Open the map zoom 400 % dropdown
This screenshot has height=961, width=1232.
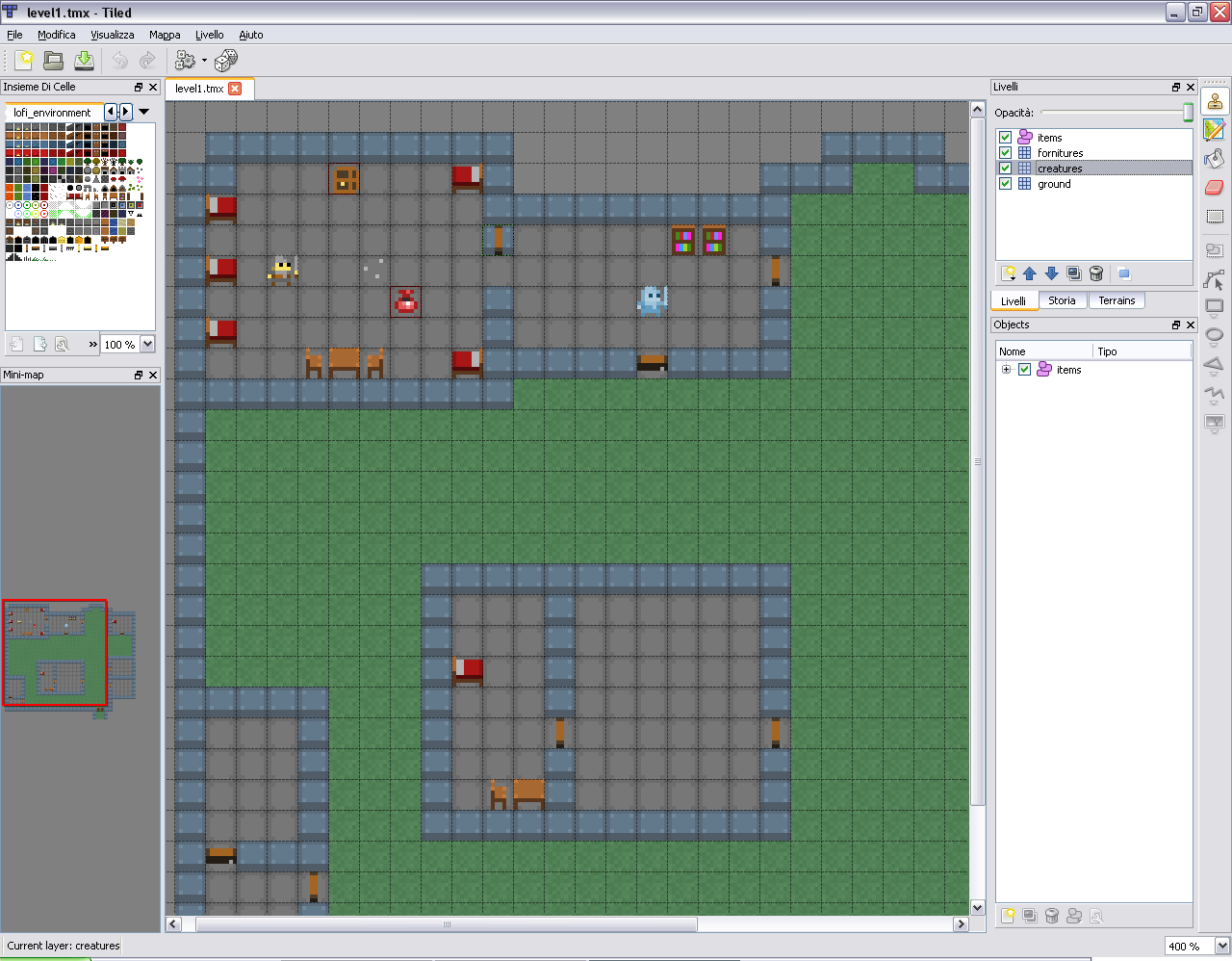pyautogui.click(x=1222, y=946)
